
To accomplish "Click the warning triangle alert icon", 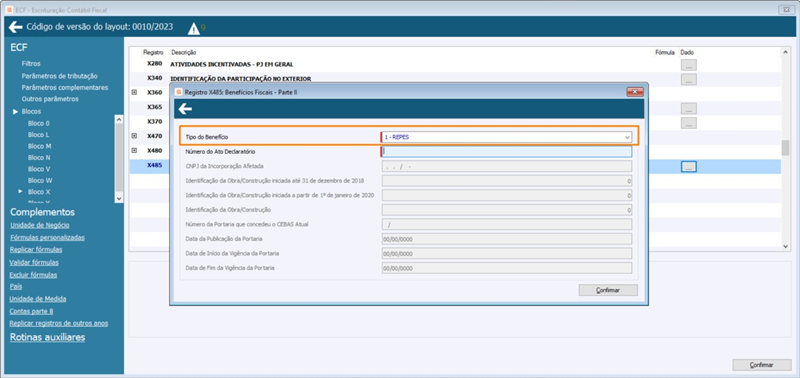I will pyautogui.click(x=194, y=29).
